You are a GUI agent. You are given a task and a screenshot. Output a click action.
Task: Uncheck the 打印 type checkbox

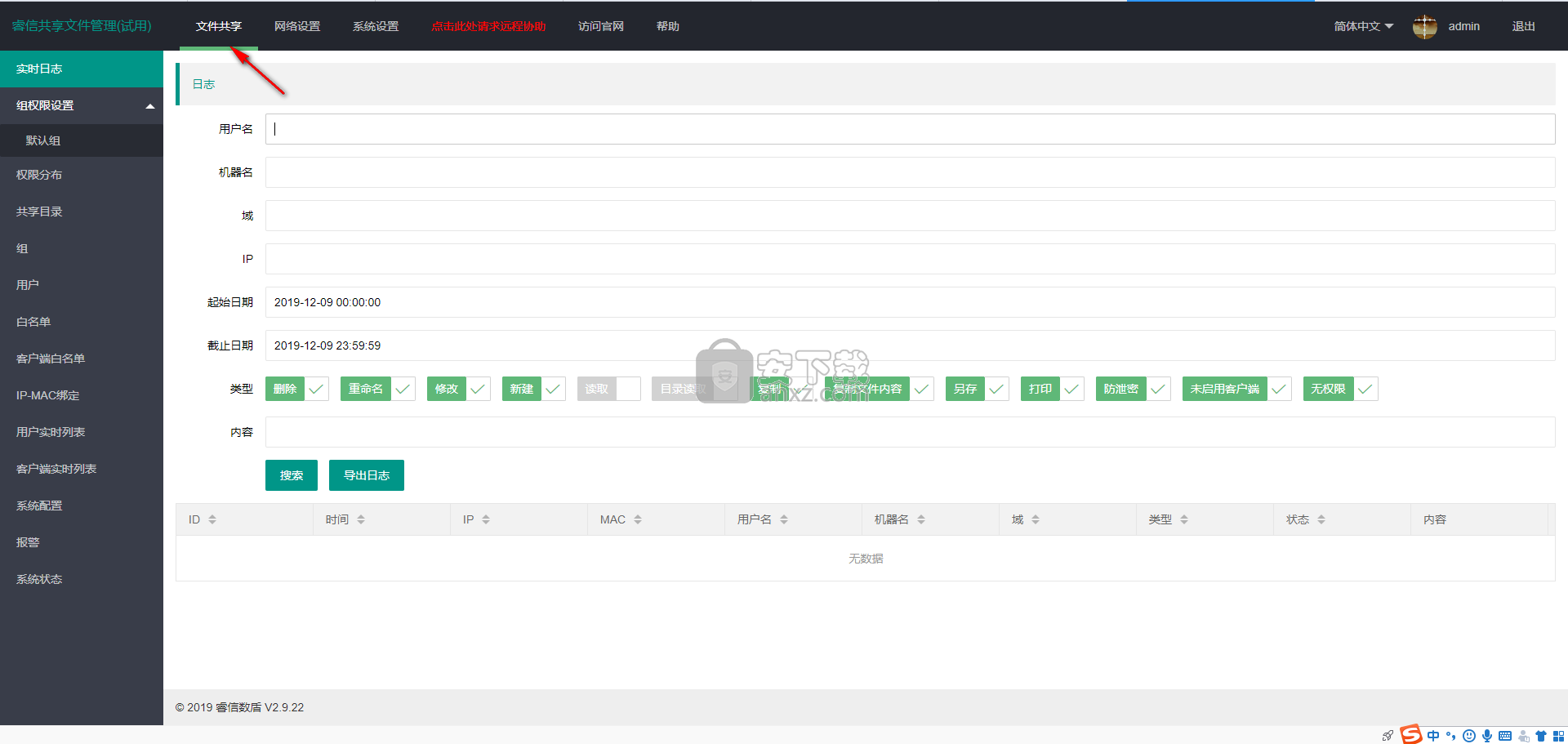(x=1052, y=389)
